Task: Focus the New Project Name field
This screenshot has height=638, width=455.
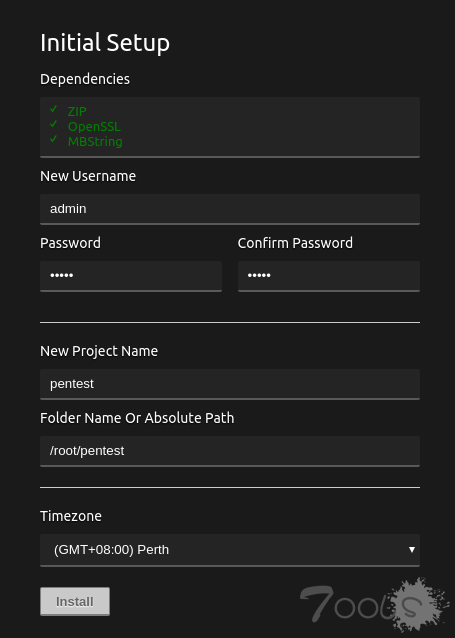Action: (230, 384)
